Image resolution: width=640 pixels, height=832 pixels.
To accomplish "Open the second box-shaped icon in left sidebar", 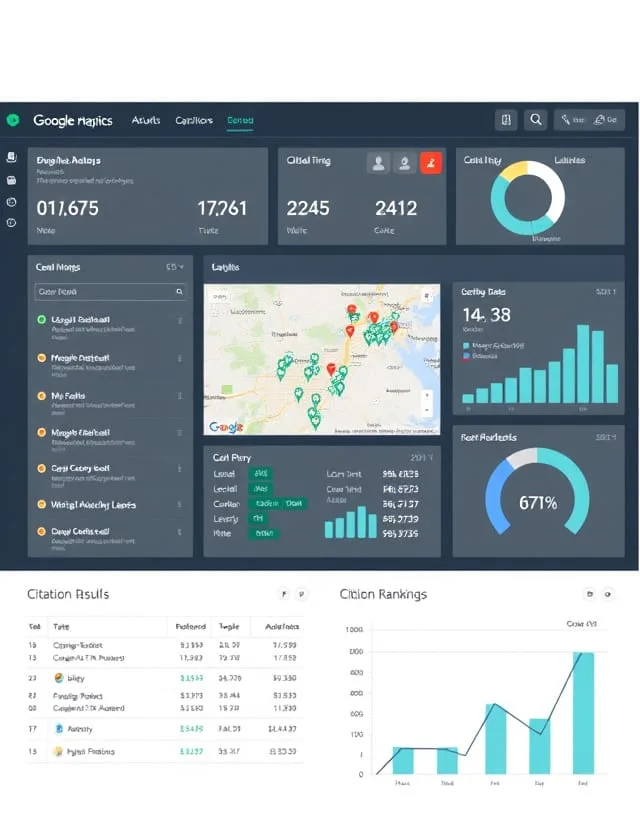I will tap(11, 180).
